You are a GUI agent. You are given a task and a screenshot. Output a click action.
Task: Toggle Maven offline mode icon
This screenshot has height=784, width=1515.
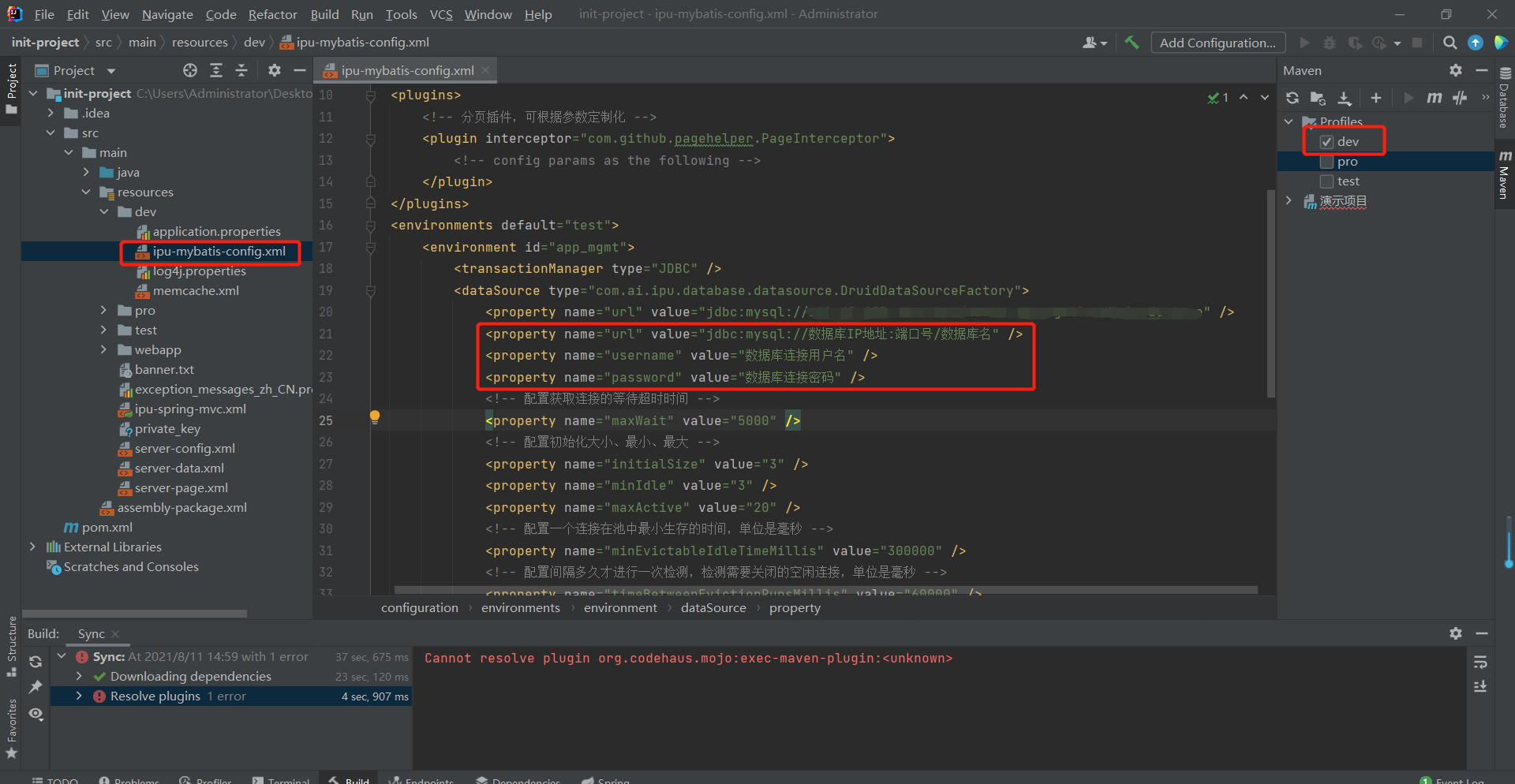(1460, 98)
